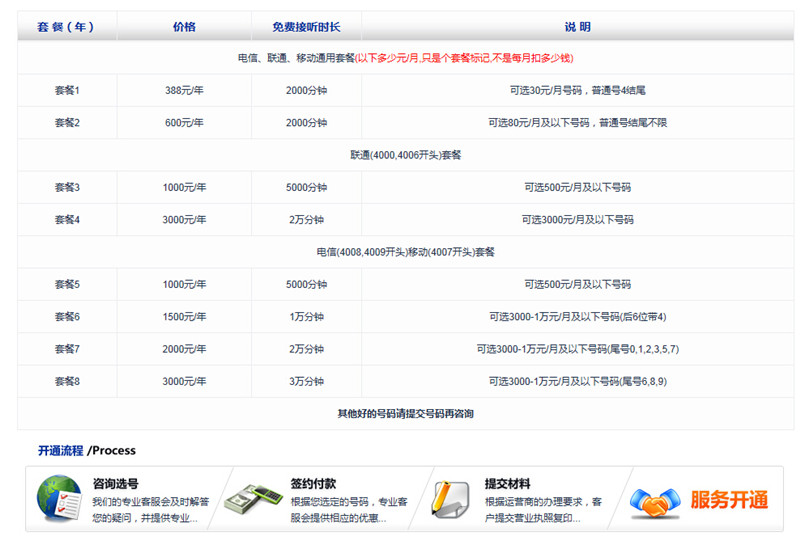Image resolution: width=800 pixels, height=540 pixels.
Task: Click the 开通流程 /Process section title
Action: click(87, 451)
